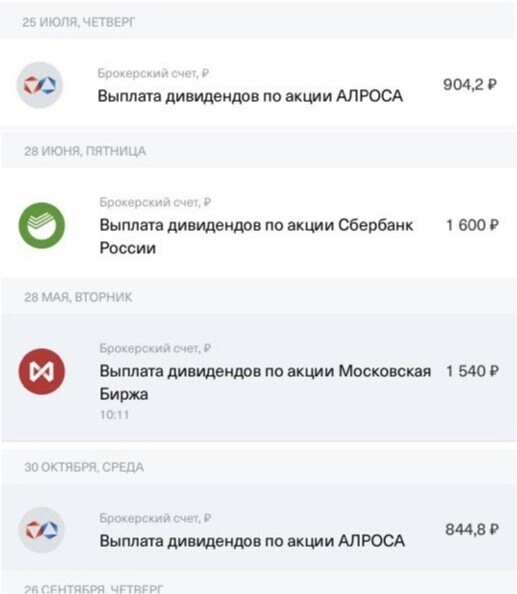Open the ALROSA dividend payout of 844,8 ₽
Image resolution: width=517 pixels, height=594 pixels.
258,529
